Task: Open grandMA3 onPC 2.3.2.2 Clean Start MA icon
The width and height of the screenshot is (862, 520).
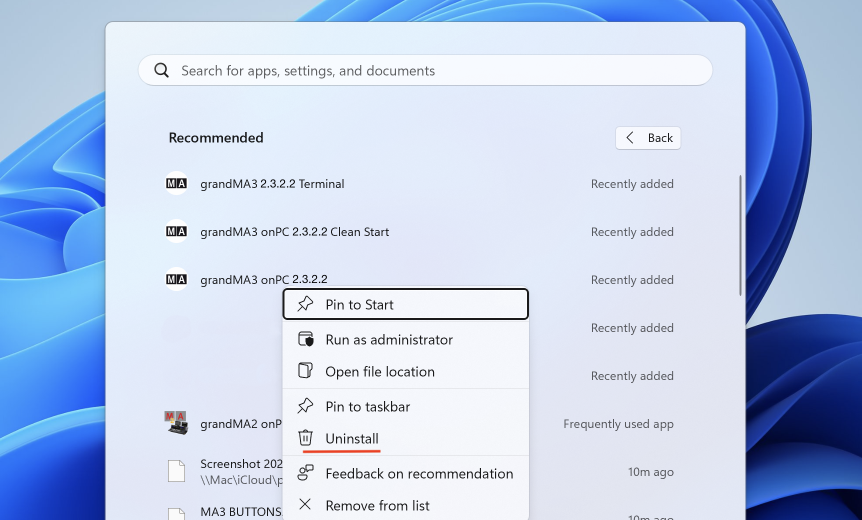Action: 176,231
